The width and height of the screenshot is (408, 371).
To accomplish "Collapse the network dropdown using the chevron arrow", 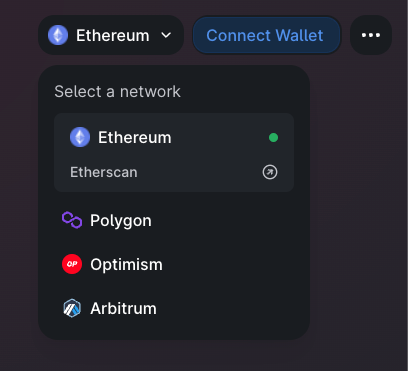I will tap(166, 35).
